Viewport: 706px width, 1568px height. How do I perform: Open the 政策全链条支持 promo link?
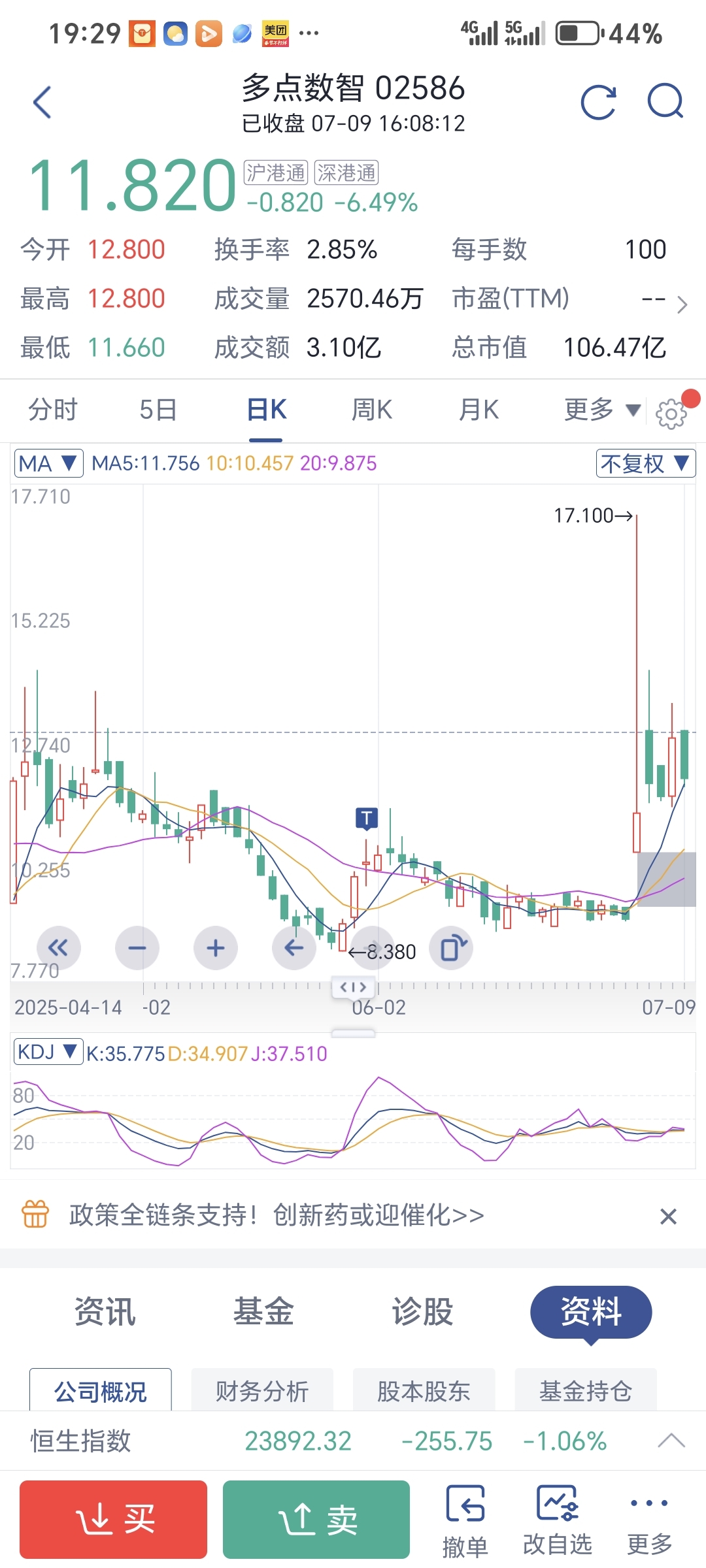tap(277, 1215)
